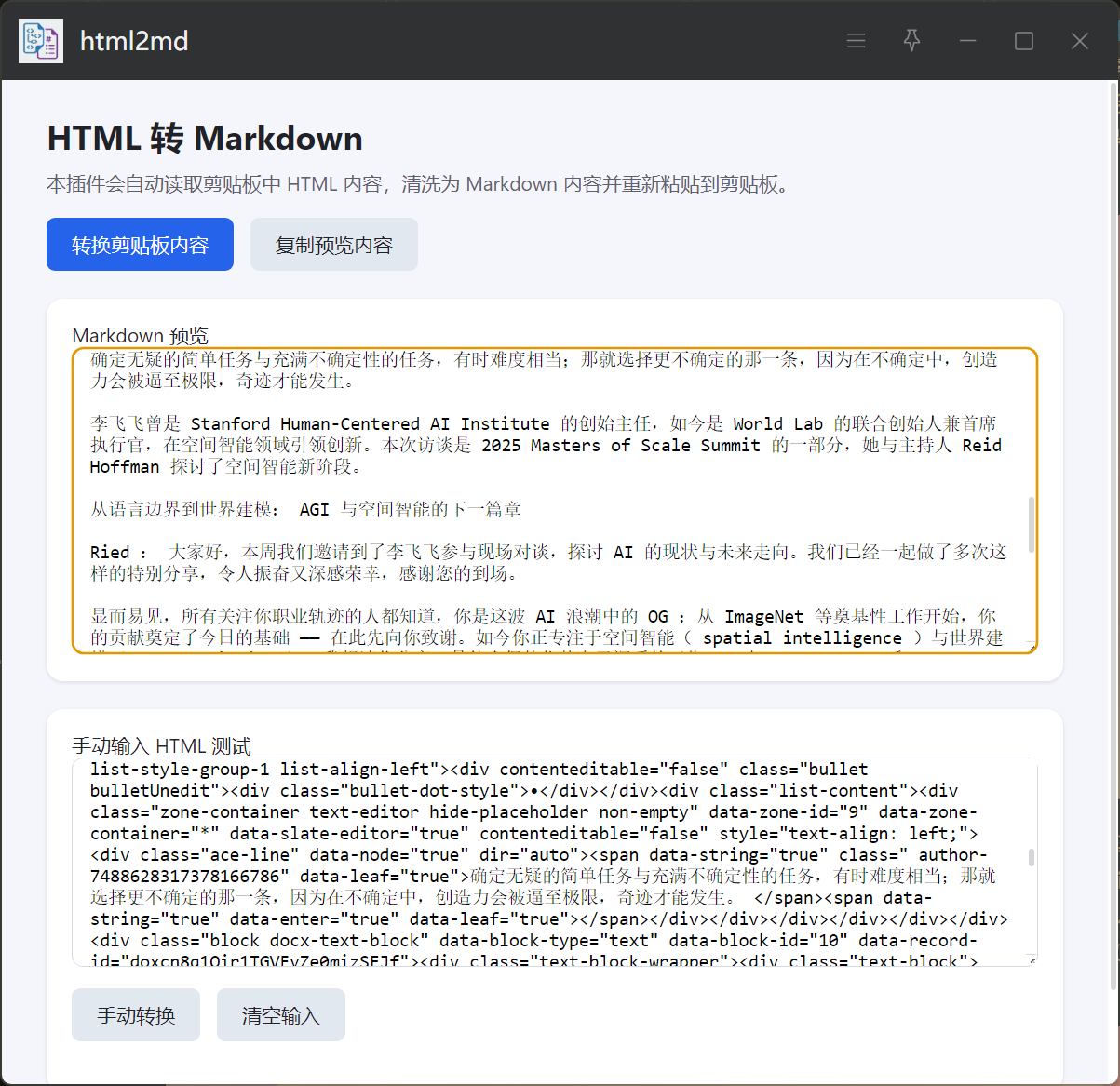This screenshot has height=1086, width=1120.
Task: Clear the input with 清空输入
Action: (x=280, y=1015)
